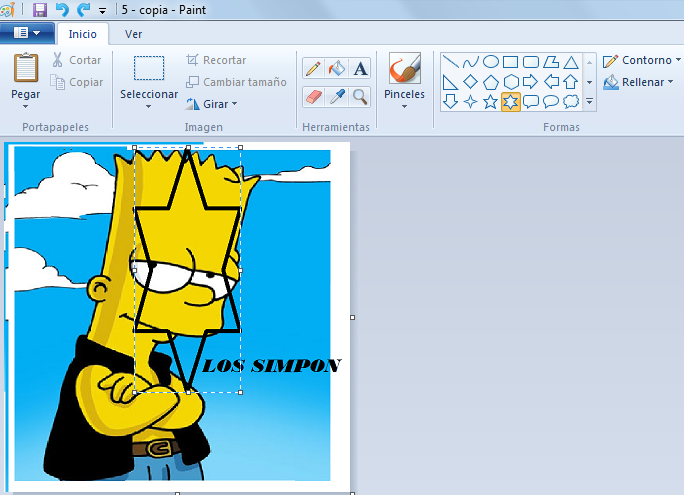
Task: Select the Color picker eyedropper tool
Action: click(x=337, y=97)
